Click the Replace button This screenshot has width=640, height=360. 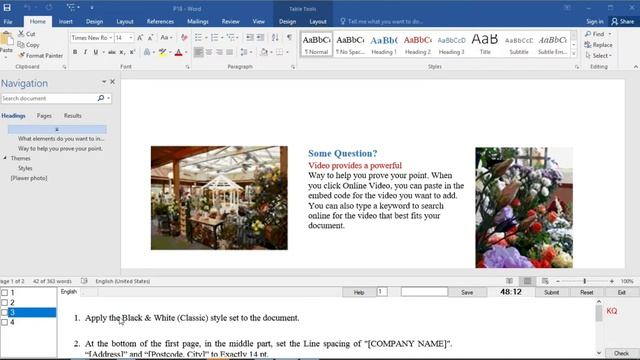click(598, 45)
